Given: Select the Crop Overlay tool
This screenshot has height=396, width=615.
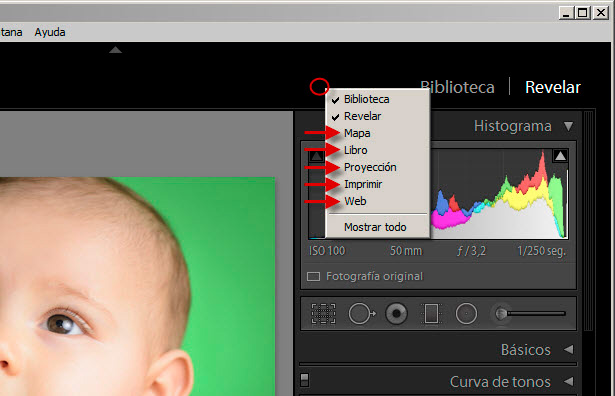Looking at the screenshot, I should pyautogui.click(x=323, y=314).
